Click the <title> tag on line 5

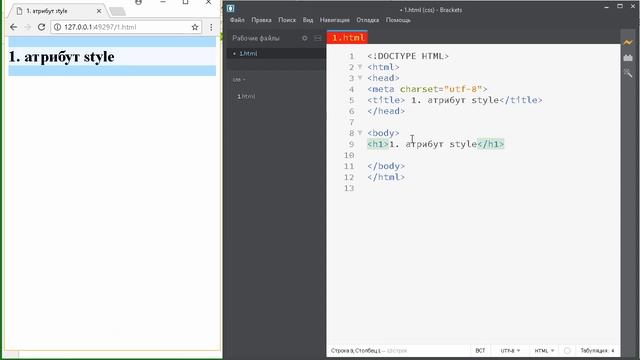(386, 100)
